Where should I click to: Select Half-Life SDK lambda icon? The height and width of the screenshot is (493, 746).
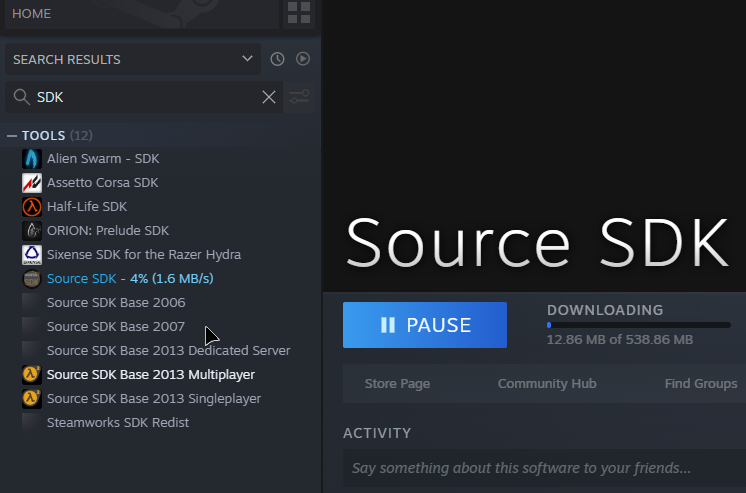point(32,207)
